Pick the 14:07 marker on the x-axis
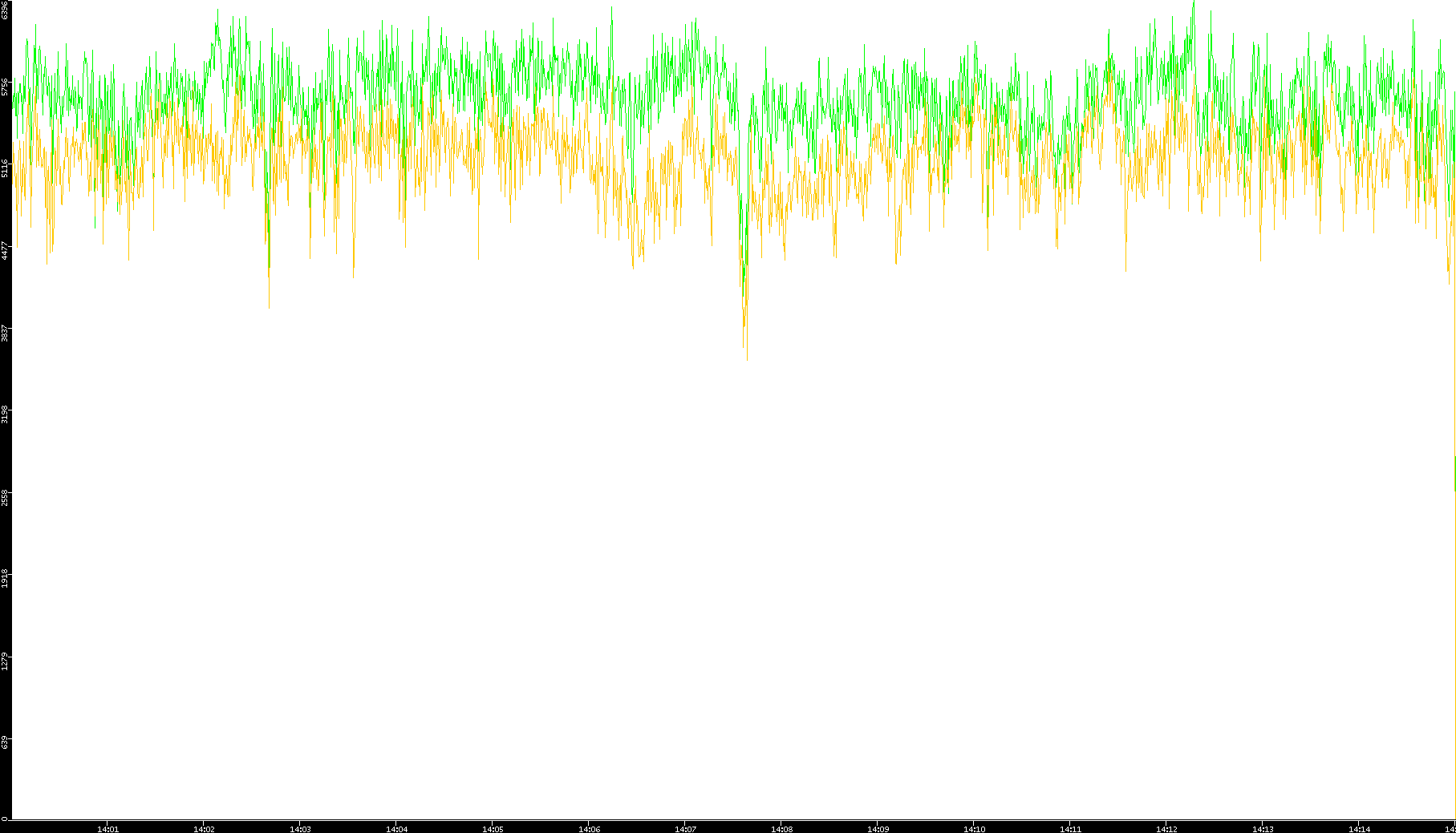Viewport: 1456px width, 833px height. pyautogui.click(x=685, y=828)
